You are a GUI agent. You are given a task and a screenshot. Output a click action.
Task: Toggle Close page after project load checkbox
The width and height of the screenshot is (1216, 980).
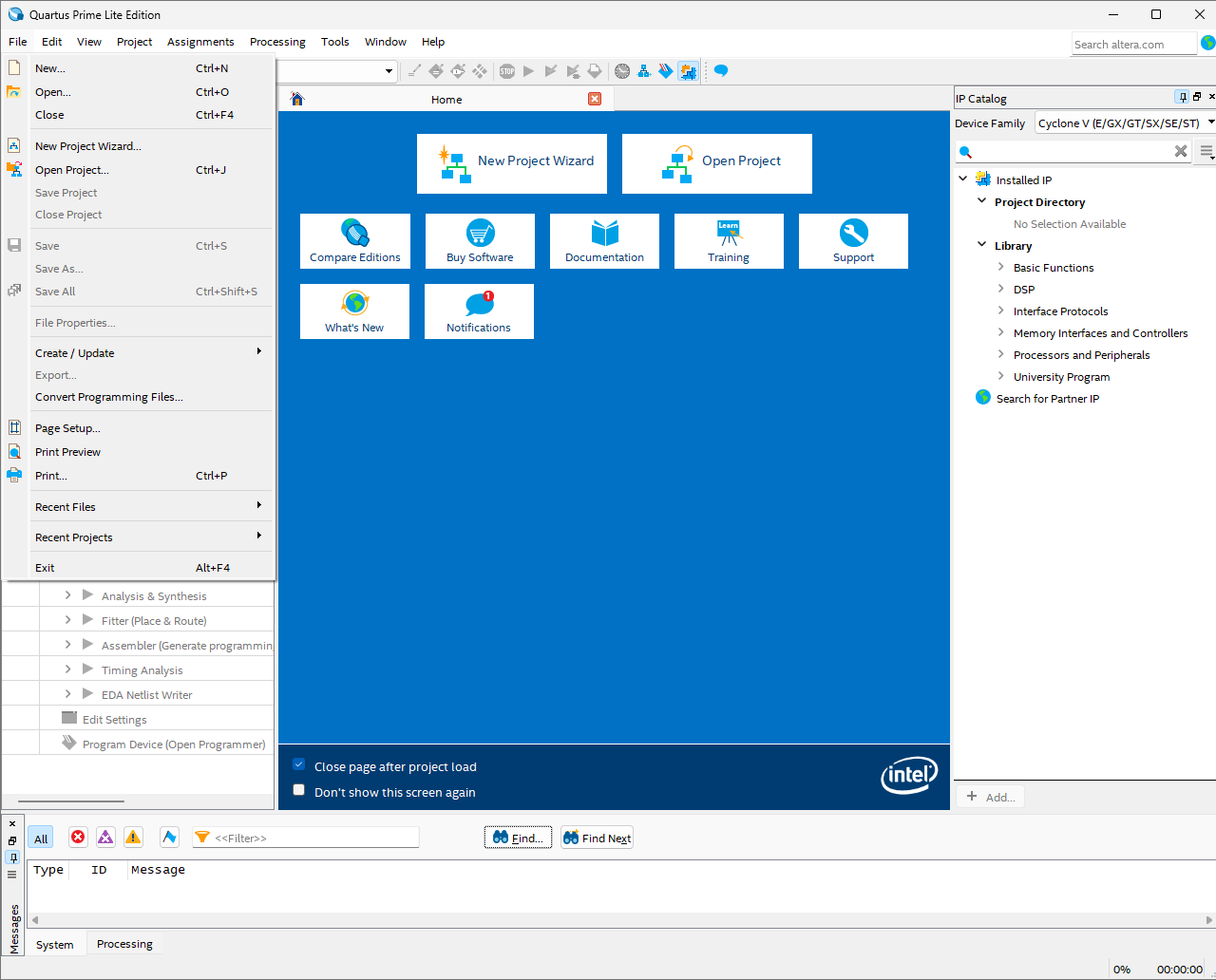[x=299, y=764]
